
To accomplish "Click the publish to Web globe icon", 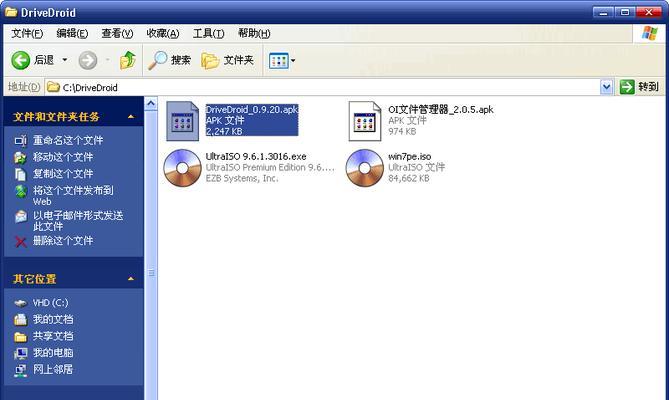I will pyautogui.click(x=20, y=191).
